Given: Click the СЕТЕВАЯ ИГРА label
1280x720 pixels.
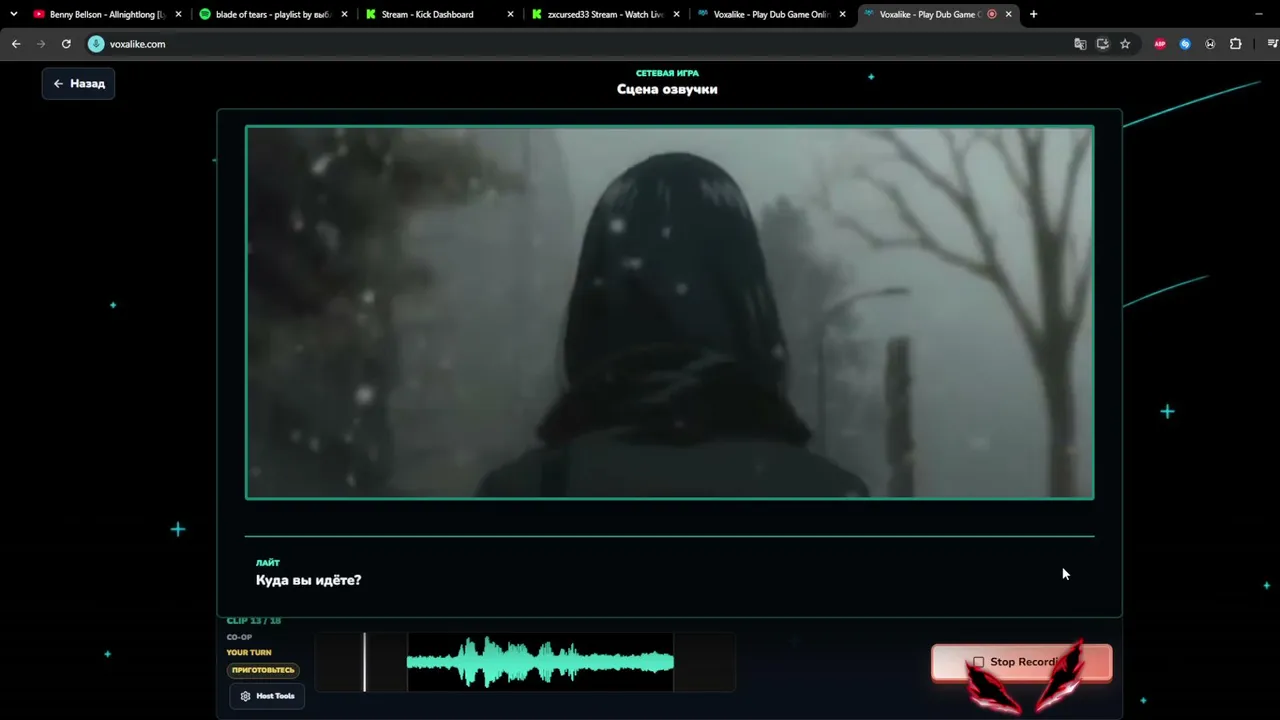Looking at the screenshot, I should point(667,73).
